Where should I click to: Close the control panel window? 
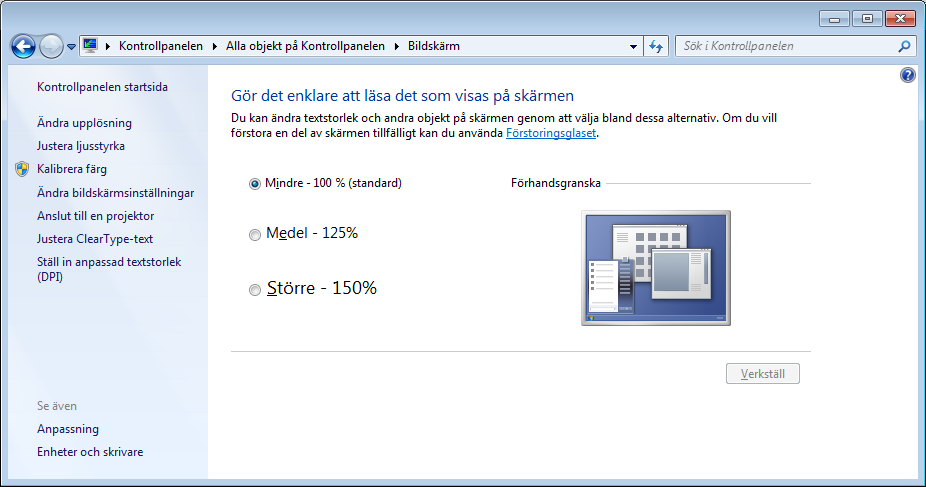900,19
